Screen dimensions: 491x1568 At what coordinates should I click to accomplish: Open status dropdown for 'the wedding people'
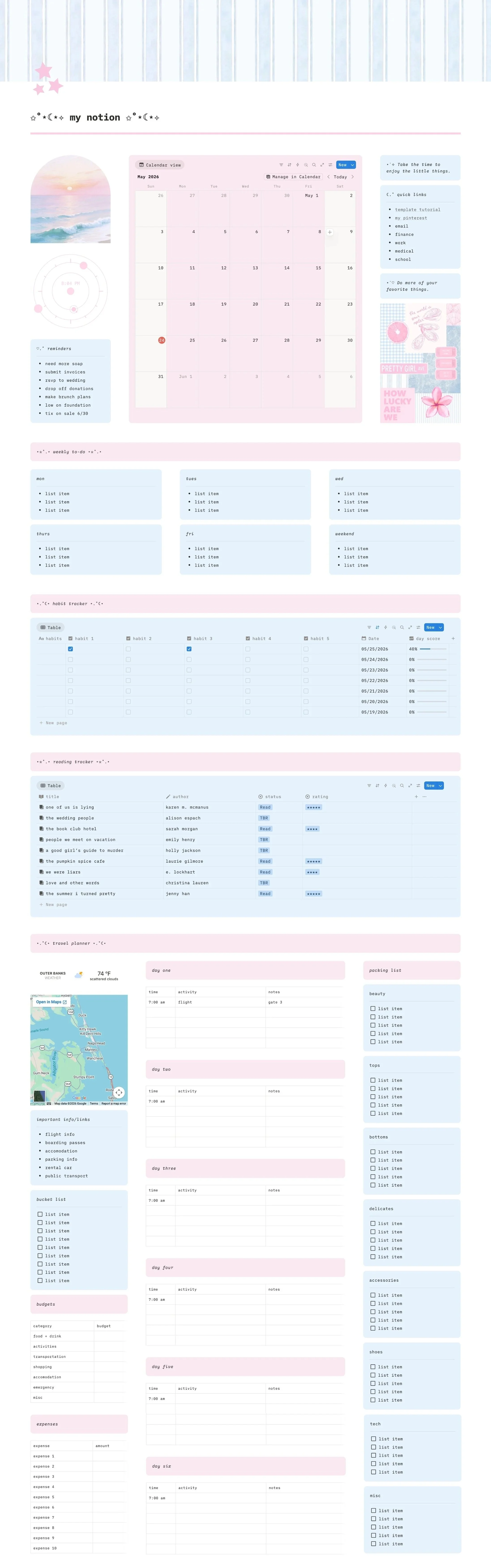264,818
